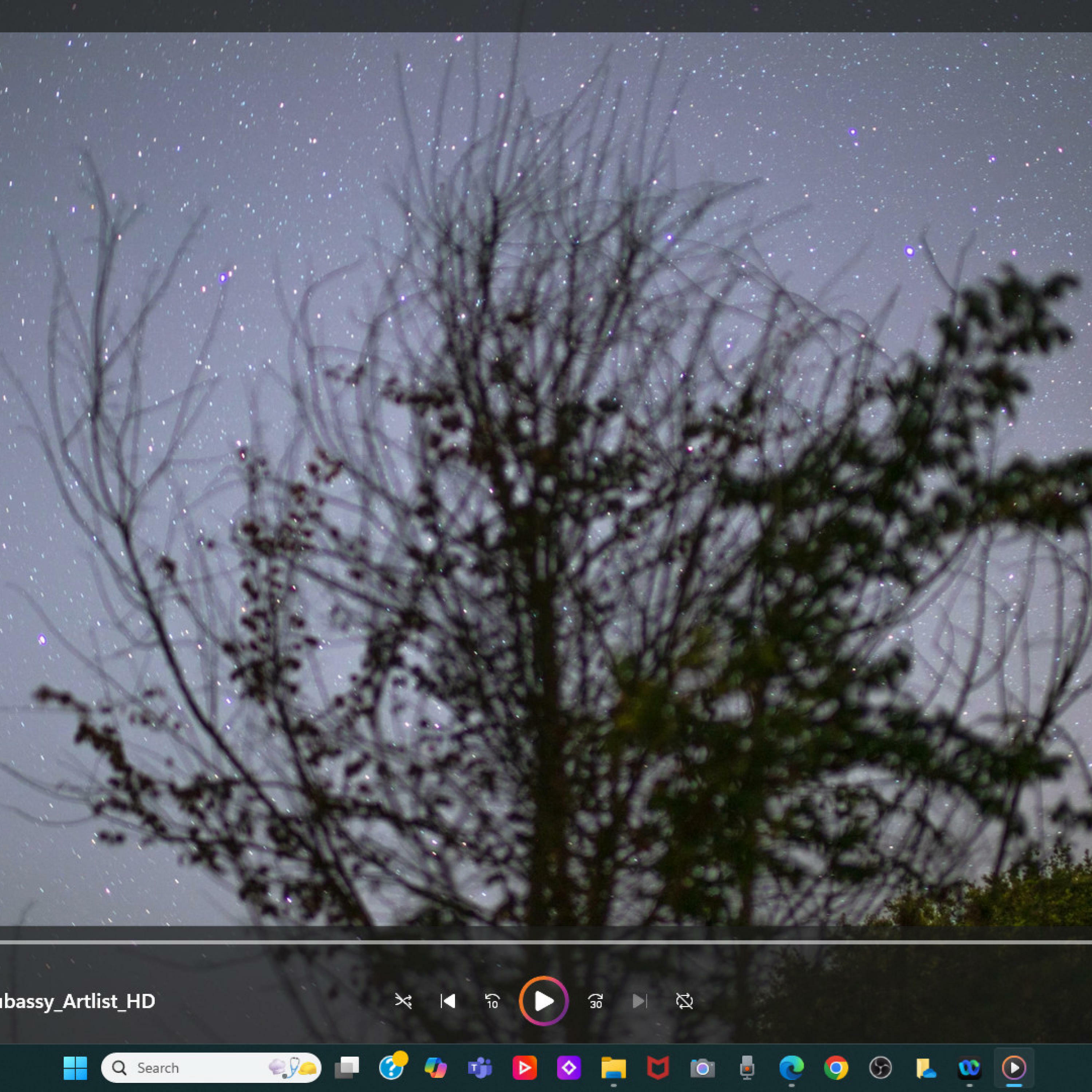The width and height of the screenshot is (1092, 1092).
Task: Open Microsoft Edge browser
Action: (791, 1068)
